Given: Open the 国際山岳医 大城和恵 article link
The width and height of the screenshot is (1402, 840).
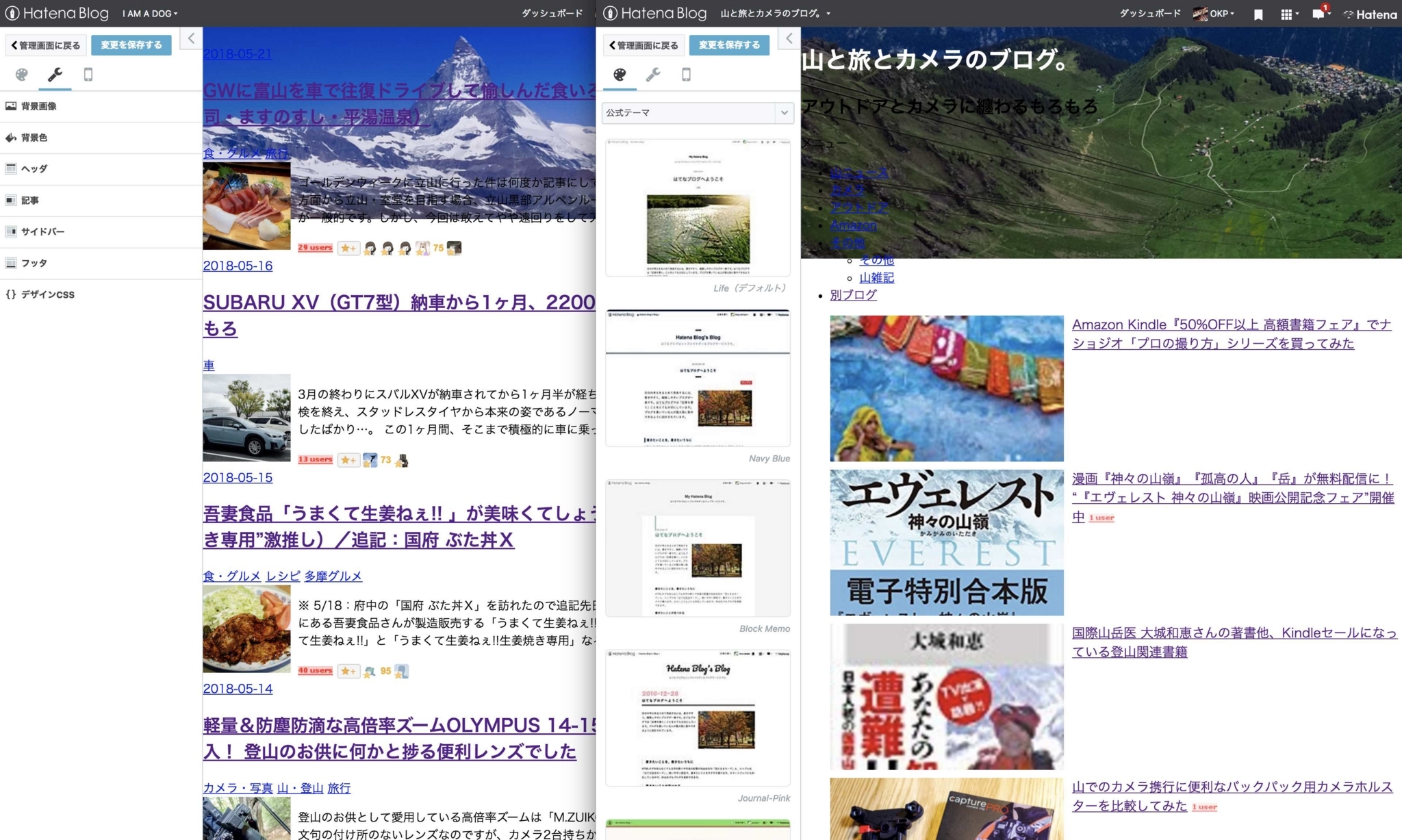Looking at the screenshot, I should 1234,642.
